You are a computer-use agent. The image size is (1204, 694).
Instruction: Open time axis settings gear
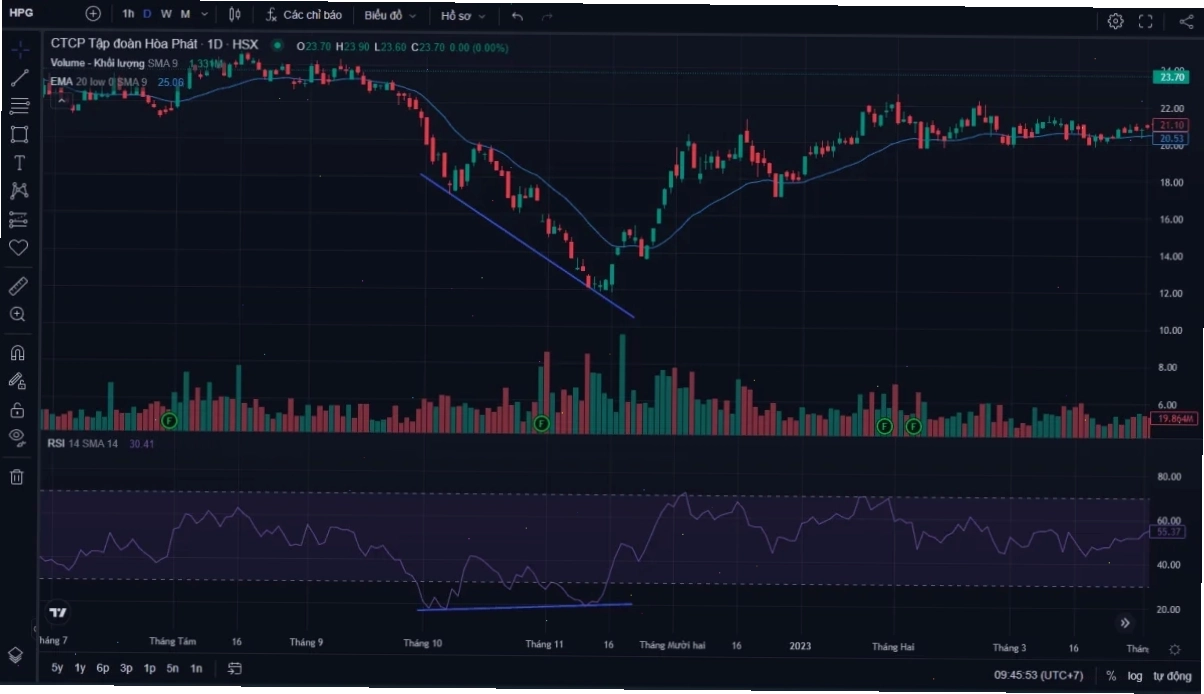[1175, 649]
